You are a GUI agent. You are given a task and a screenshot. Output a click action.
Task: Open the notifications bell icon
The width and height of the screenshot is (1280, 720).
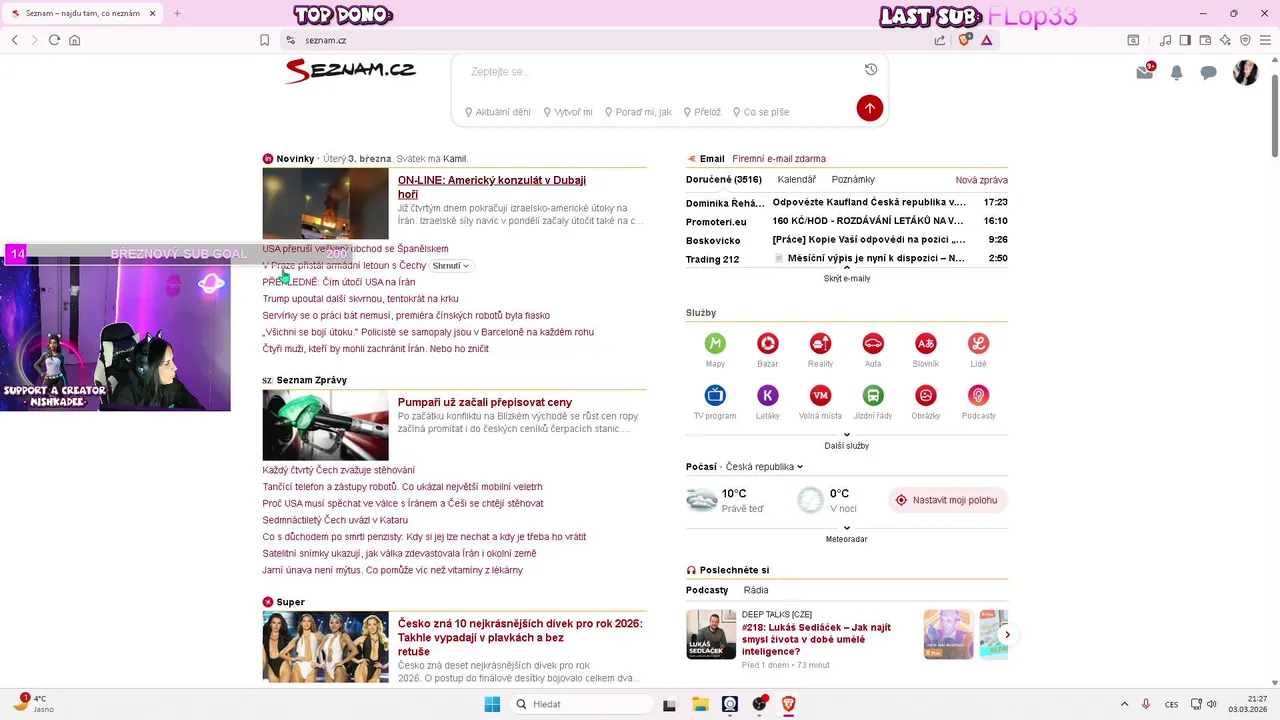1177,73
